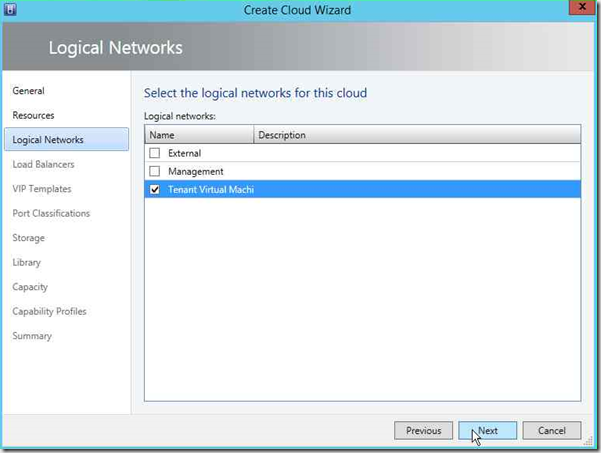The height and width of the screenshot is (453, 601).
Task: Open the Library wizard page
Action: (x=26, y=262)
